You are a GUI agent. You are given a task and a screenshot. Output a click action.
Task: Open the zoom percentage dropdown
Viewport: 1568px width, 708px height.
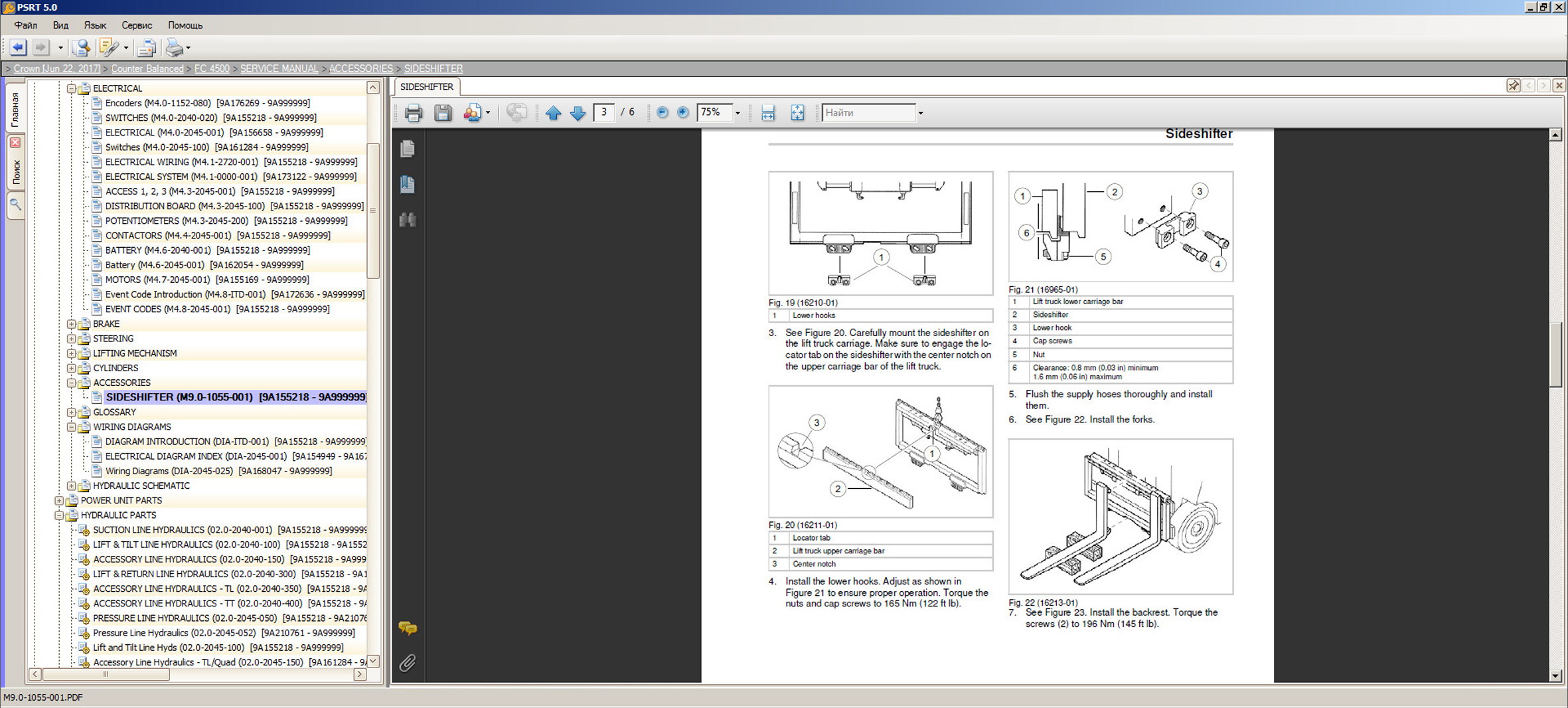coord(738,114)
